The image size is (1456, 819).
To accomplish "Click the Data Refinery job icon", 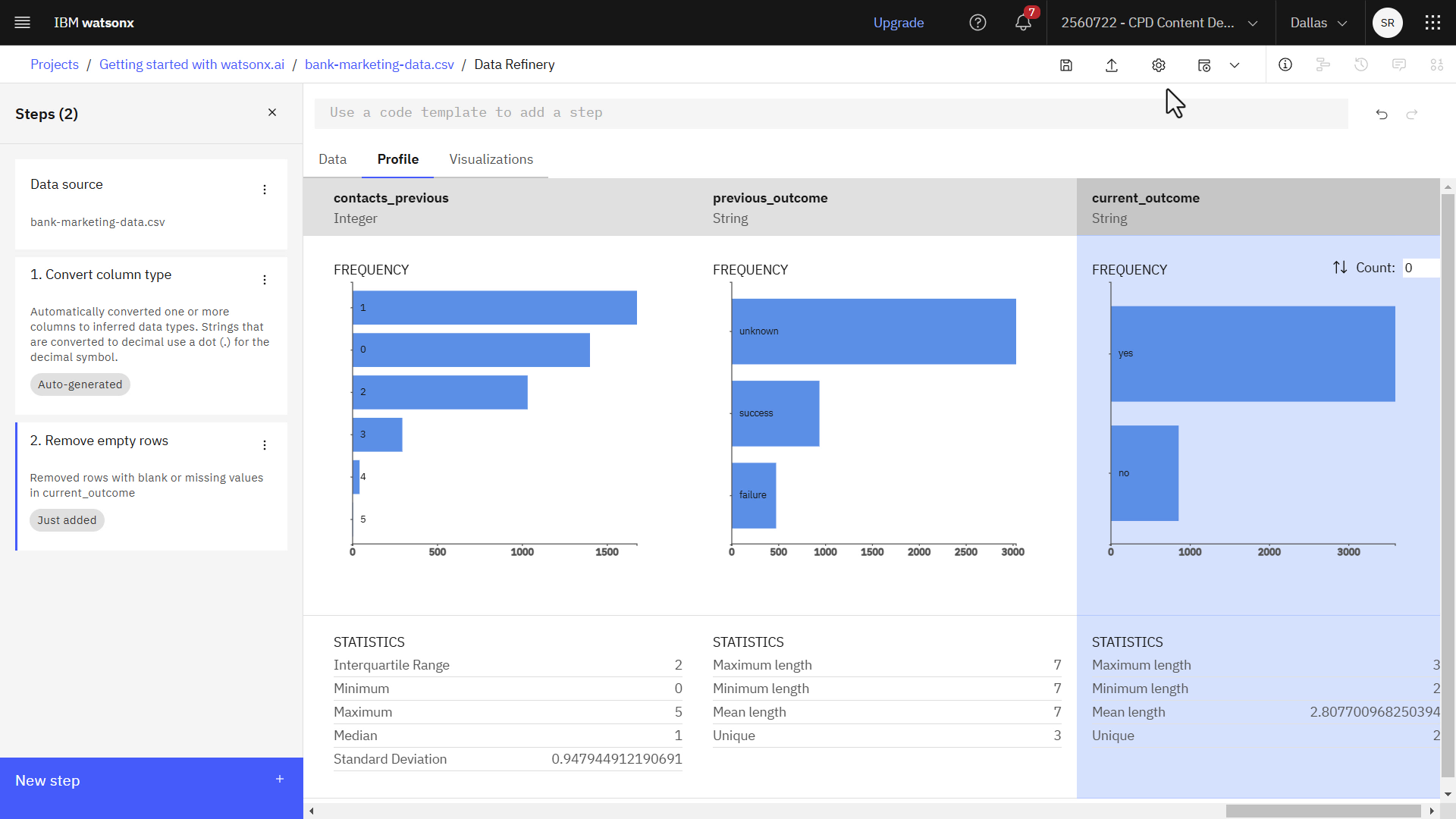I will coord(1204,65).
